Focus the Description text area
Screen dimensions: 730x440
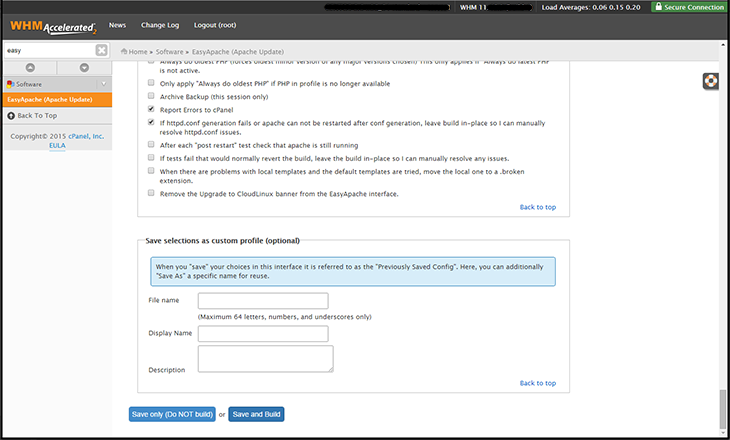[266, 359]
